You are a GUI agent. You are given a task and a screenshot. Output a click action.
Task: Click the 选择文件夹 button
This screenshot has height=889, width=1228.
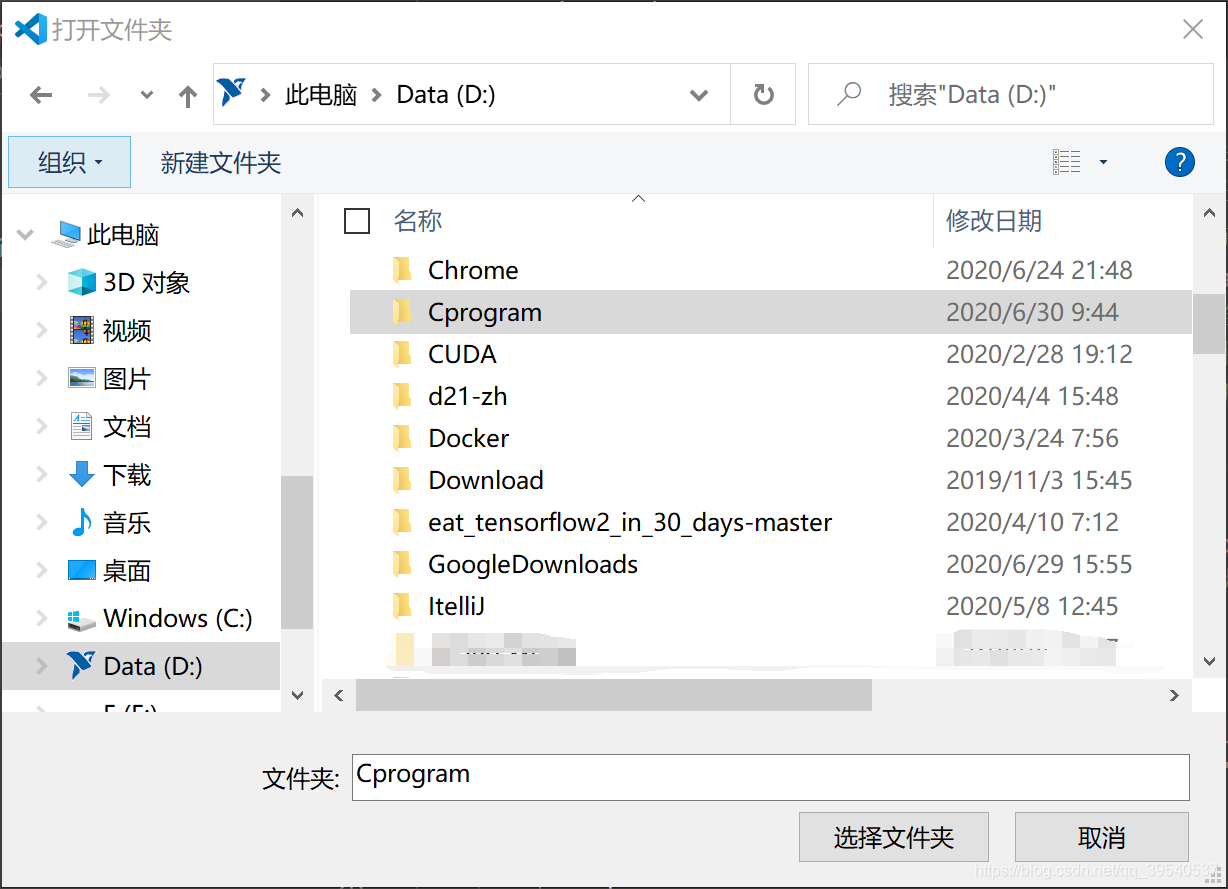[893, 837]
